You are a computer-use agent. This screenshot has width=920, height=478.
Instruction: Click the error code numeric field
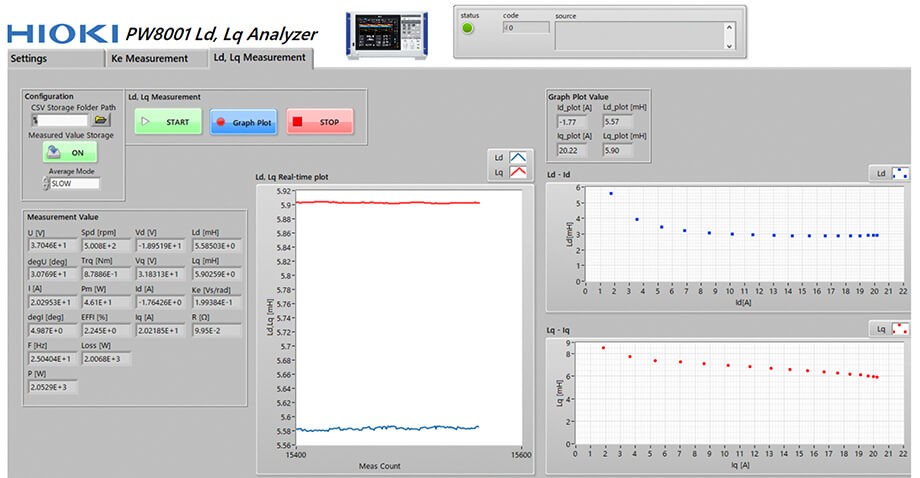pos(525,28)
